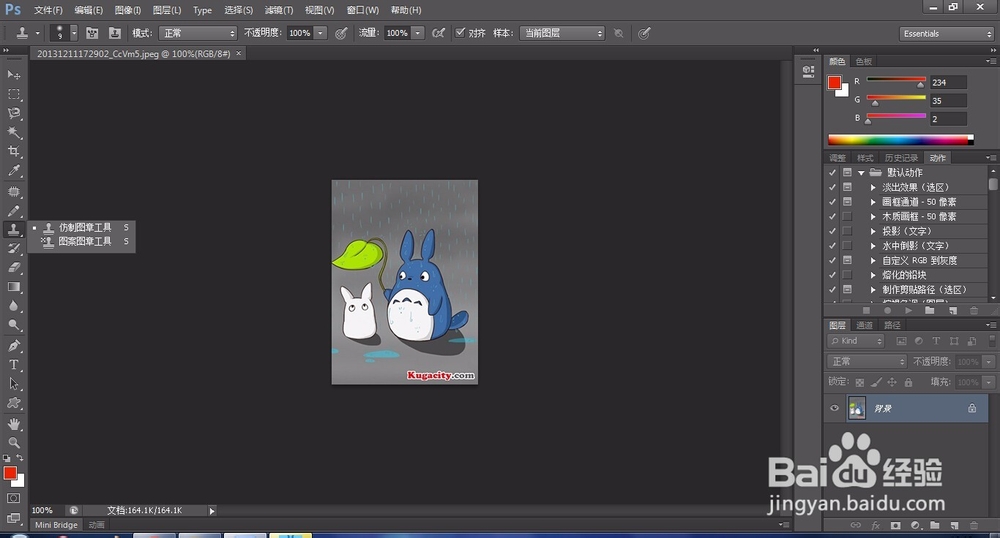Select the Zoom tool in toolbox
1000x538 pixels.
pyautogui.click(x=13, y=443)
